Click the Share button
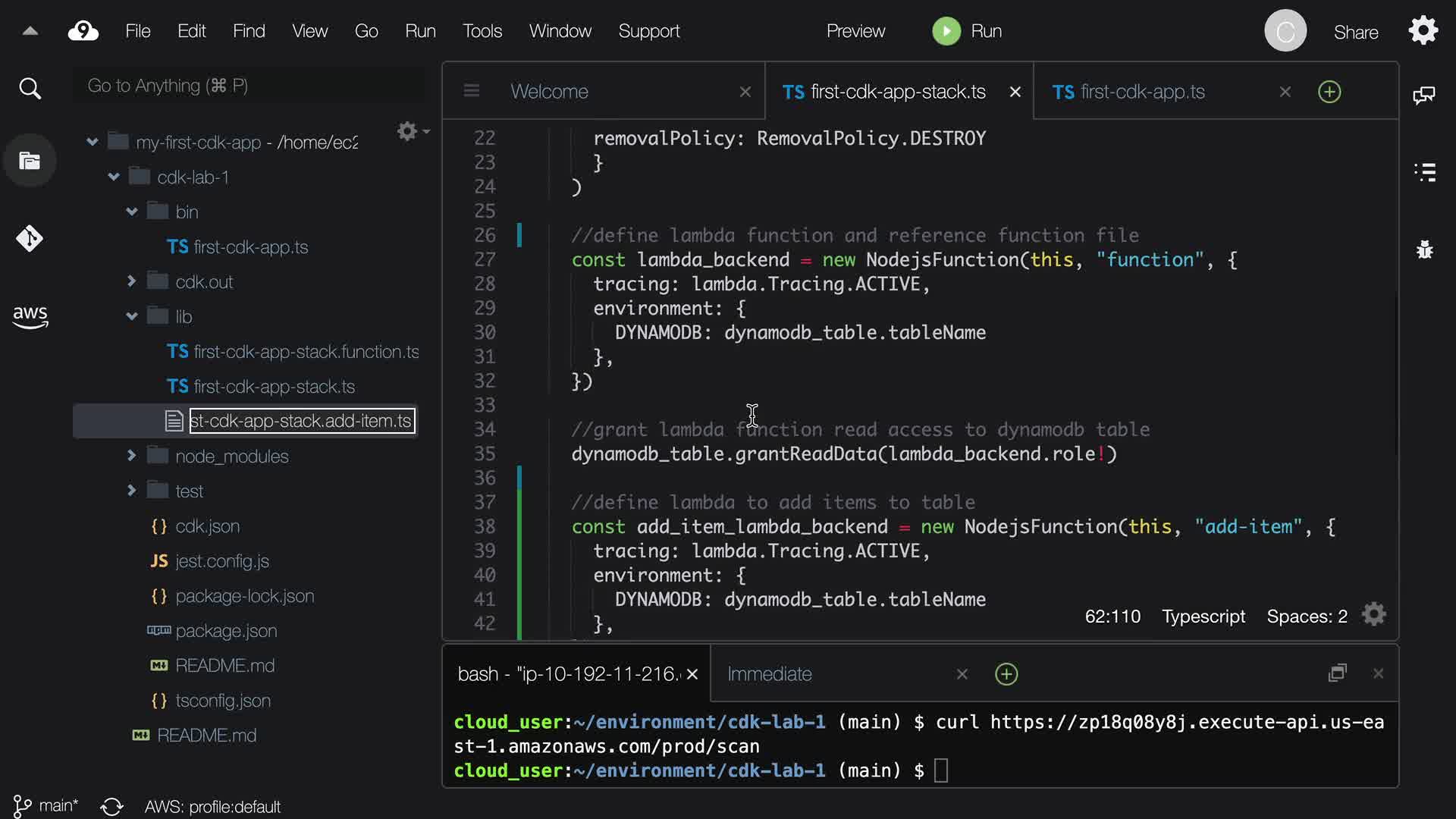 point(1355,33)
